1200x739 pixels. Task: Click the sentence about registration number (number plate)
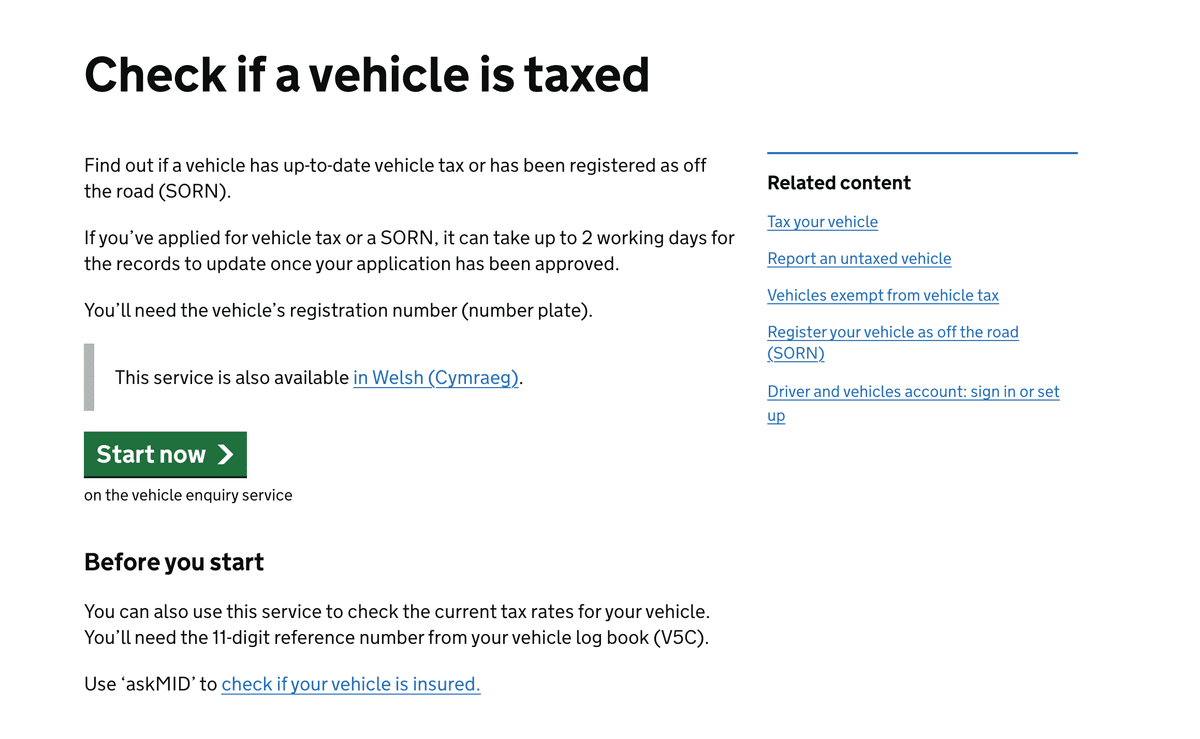click(338, 310)
